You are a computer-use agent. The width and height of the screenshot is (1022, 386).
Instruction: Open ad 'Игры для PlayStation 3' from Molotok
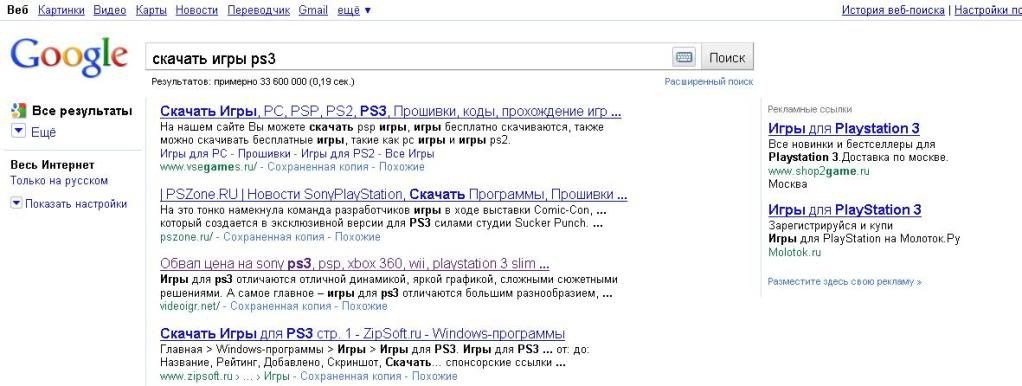845,210
